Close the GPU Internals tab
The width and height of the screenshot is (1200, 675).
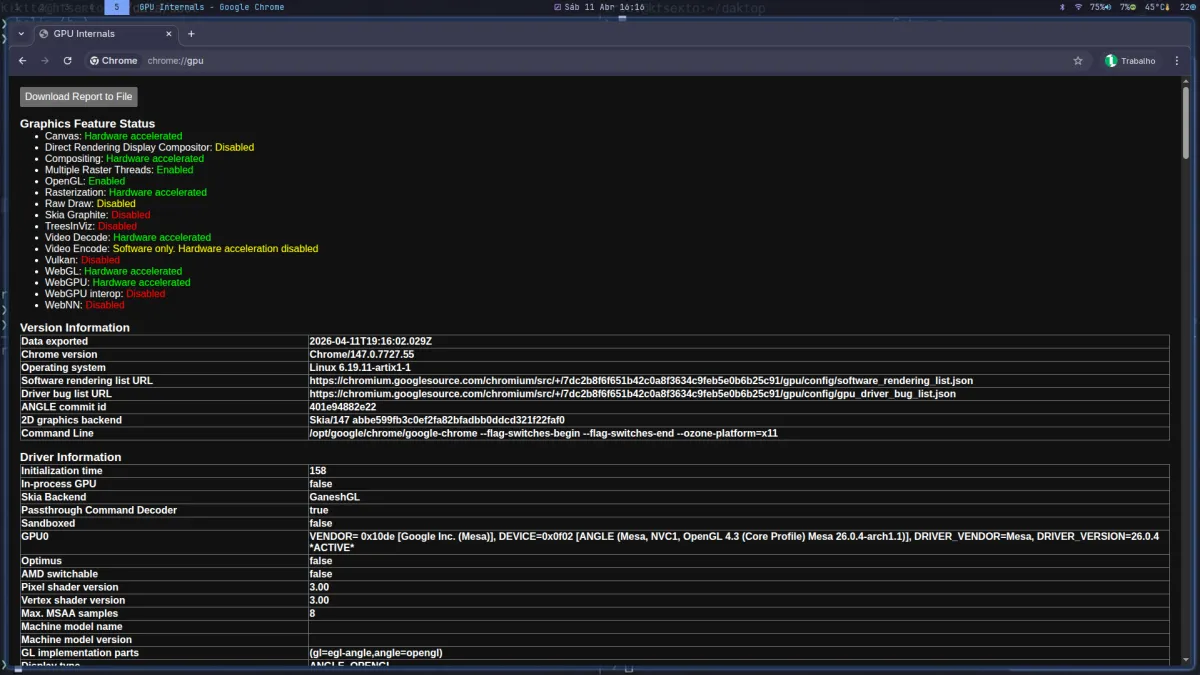pyautogui.click(x=168, y=34)
